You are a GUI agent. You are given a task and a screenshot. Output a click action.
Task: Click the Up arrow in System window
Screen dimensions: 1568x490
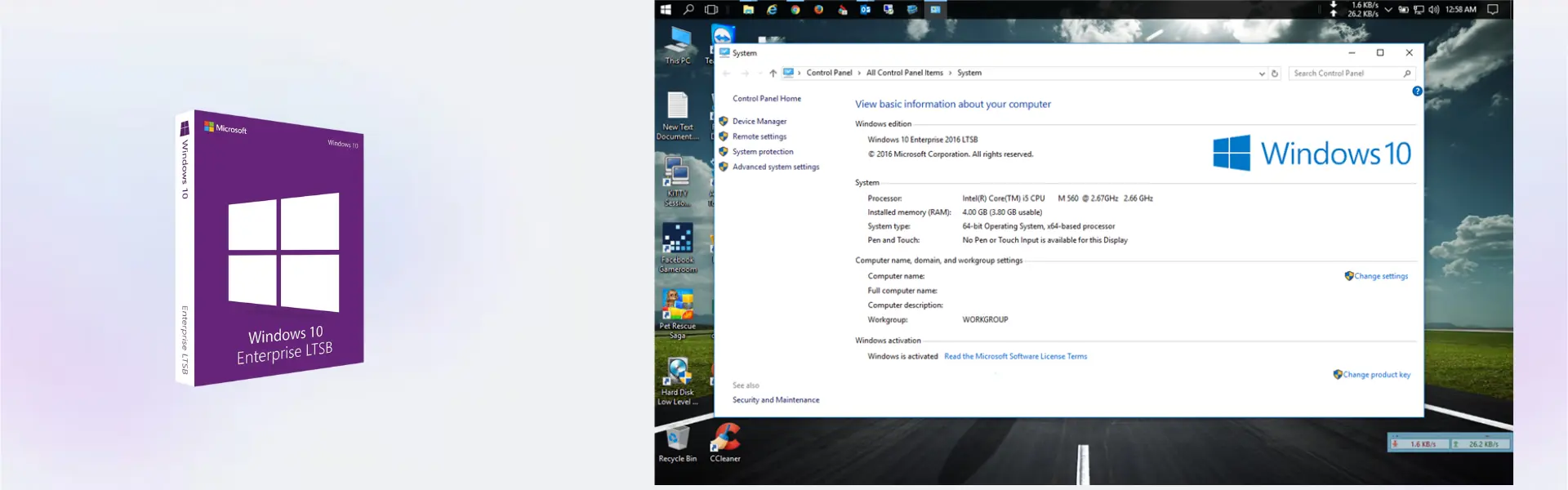click(773, 73)
